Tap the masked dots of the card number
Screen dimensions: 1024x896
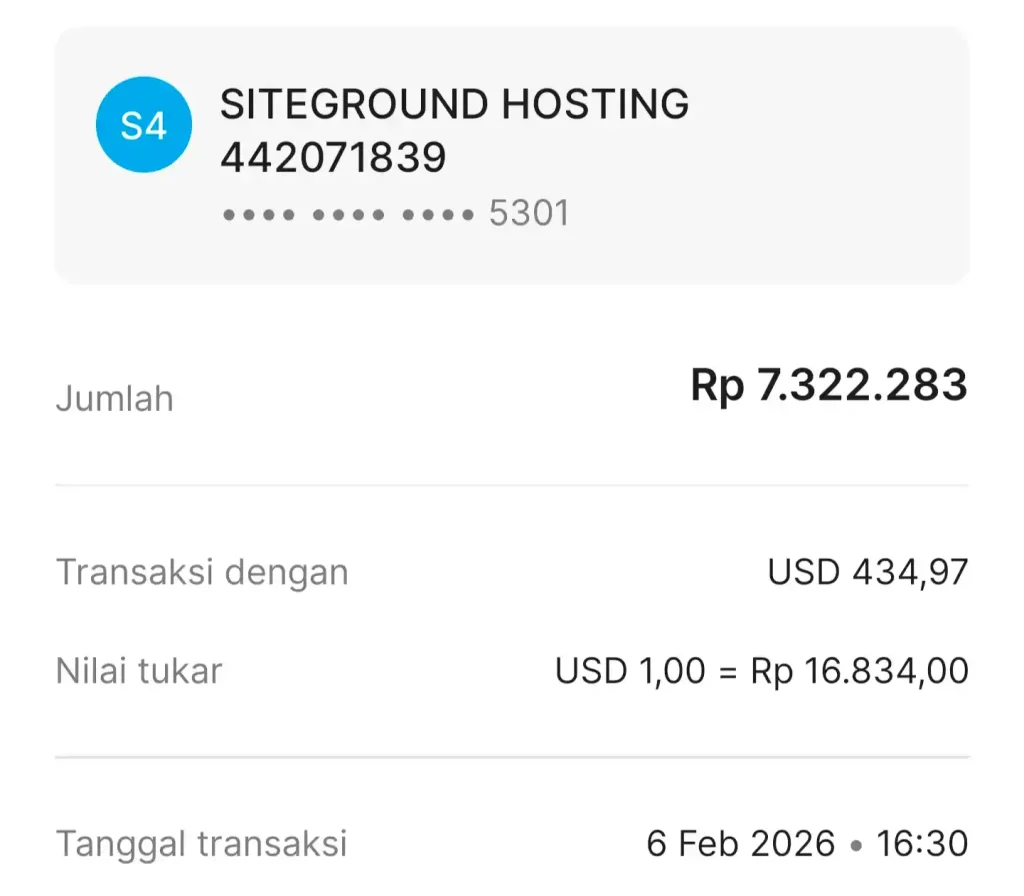pos(347,214)
